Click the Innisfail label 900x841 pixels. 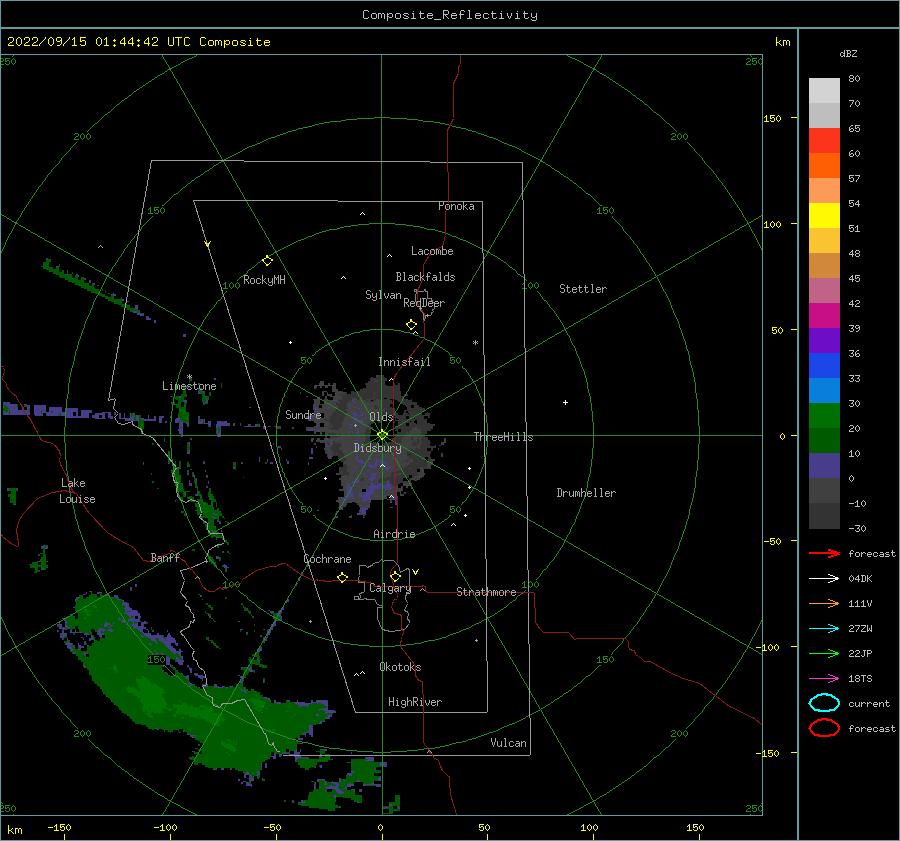tap(404, 362)
